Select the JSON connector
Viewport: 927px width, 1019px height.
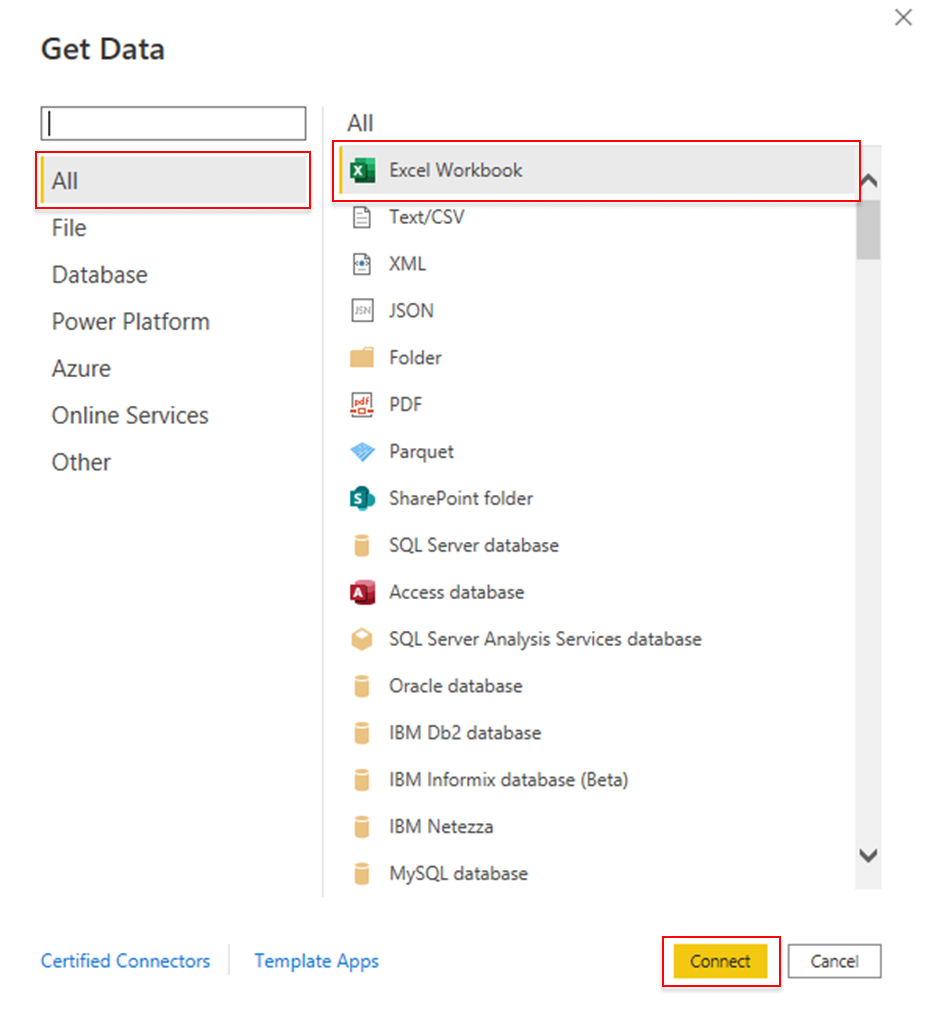[x=410, y=311]
